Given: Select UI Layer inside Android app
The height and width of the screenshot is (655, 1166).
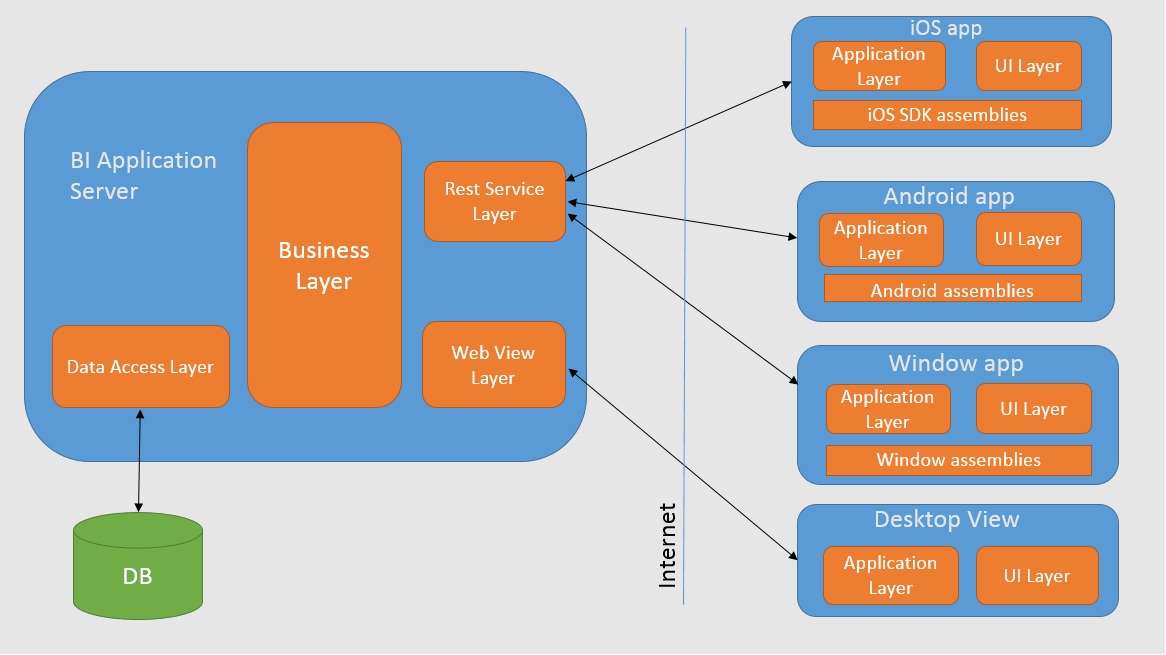Looking at the screenshot, I should point(1028,239).
